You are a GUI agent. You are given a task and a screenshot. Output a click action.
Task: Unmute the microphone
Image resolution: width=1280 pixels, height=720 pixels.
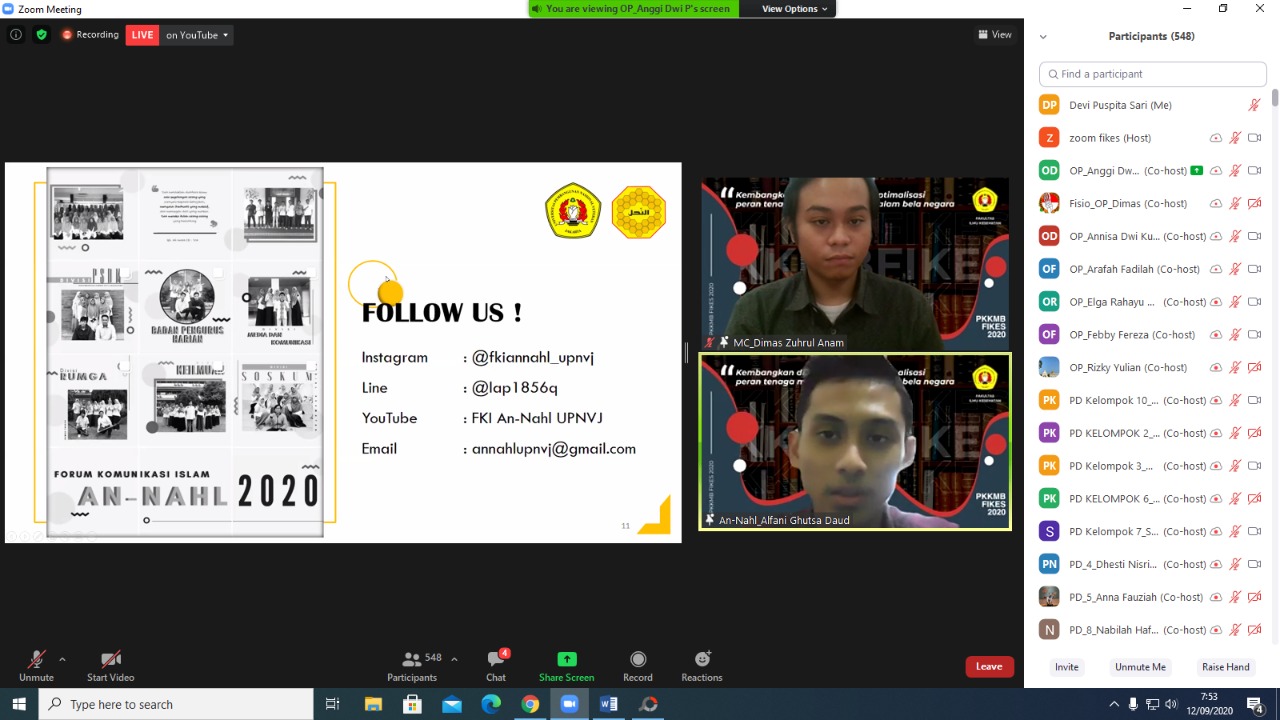(x=36, y=660)
